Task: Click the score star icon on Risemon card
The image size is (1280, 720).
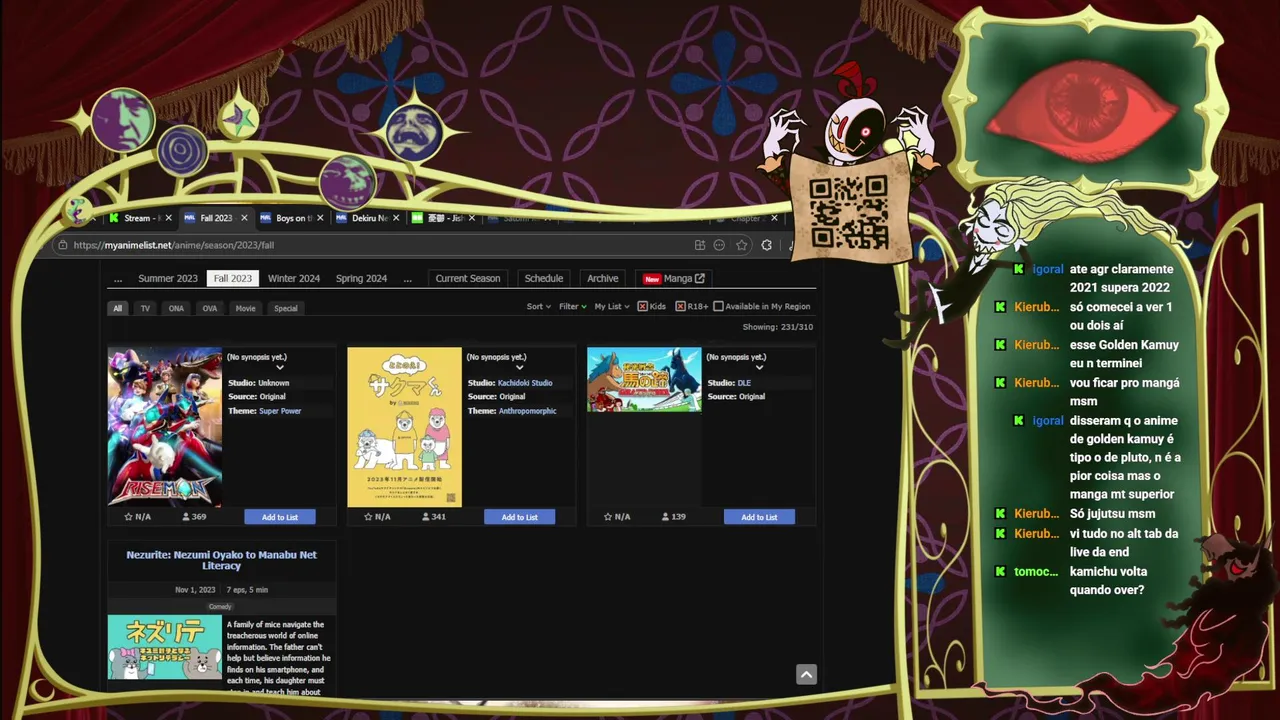Action: point(128,517)
